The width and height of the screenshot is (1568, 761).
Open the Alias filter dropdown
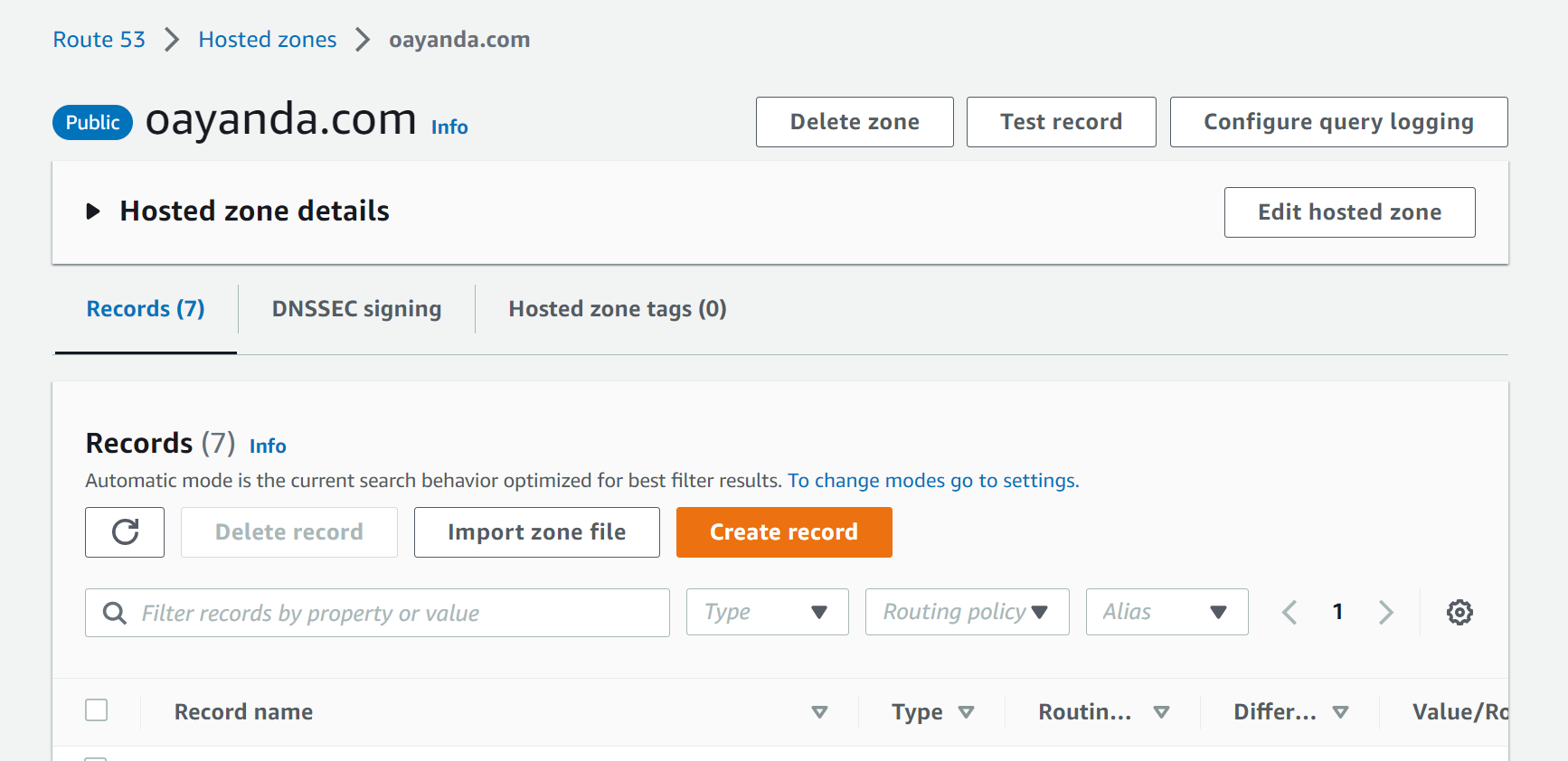[1167, 613]
